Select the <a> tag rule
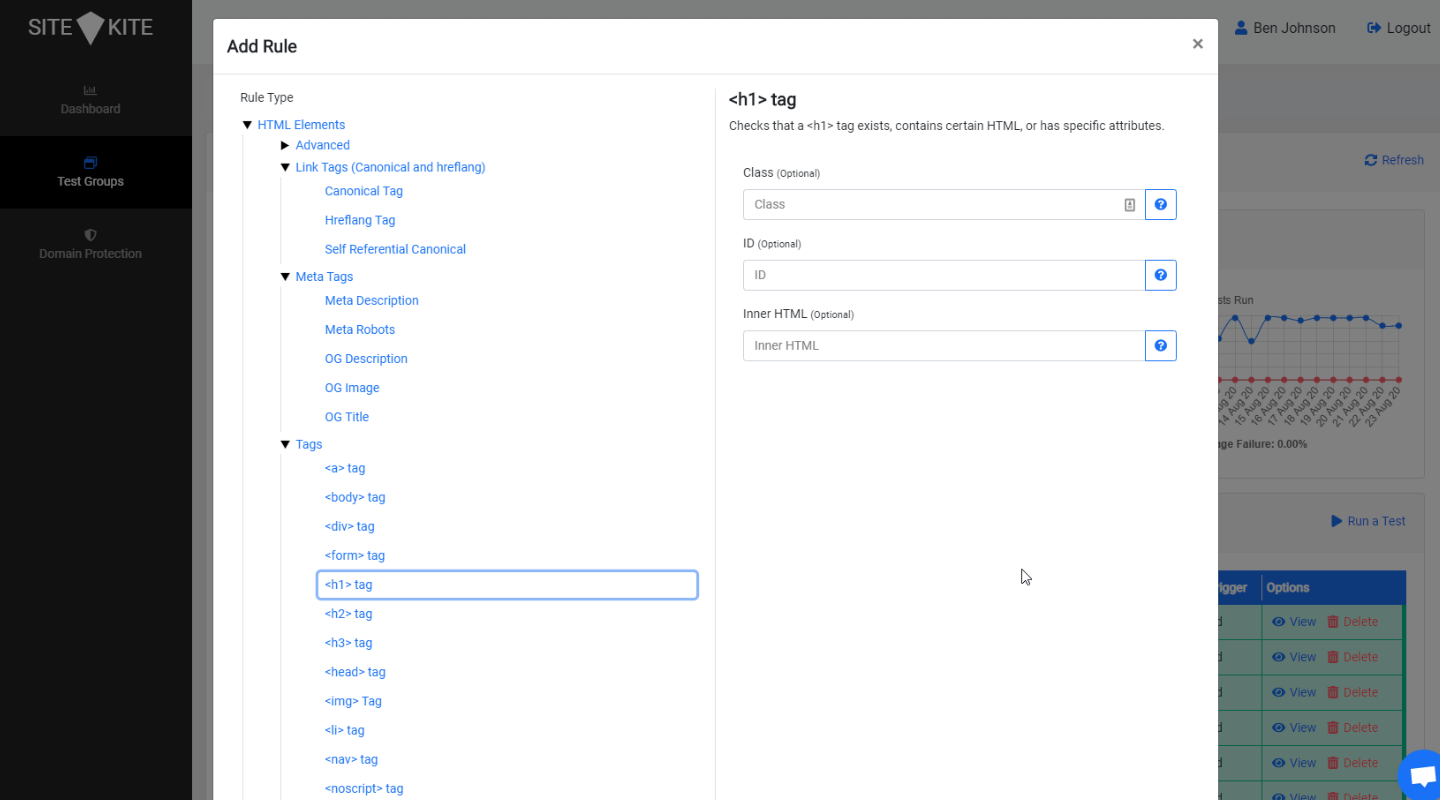The image size is (1440, 800). (345, 468)
